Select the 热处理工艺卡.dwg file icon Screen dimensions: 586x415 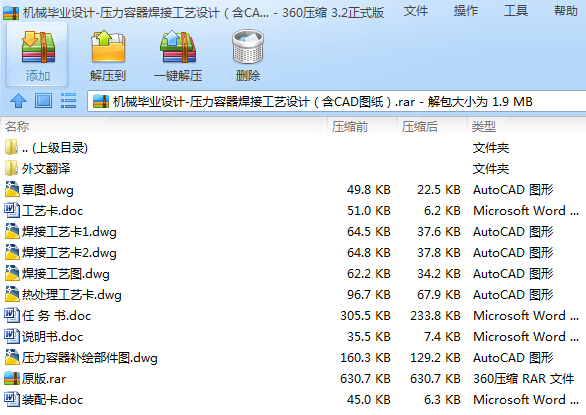click(x=12, y=294)
